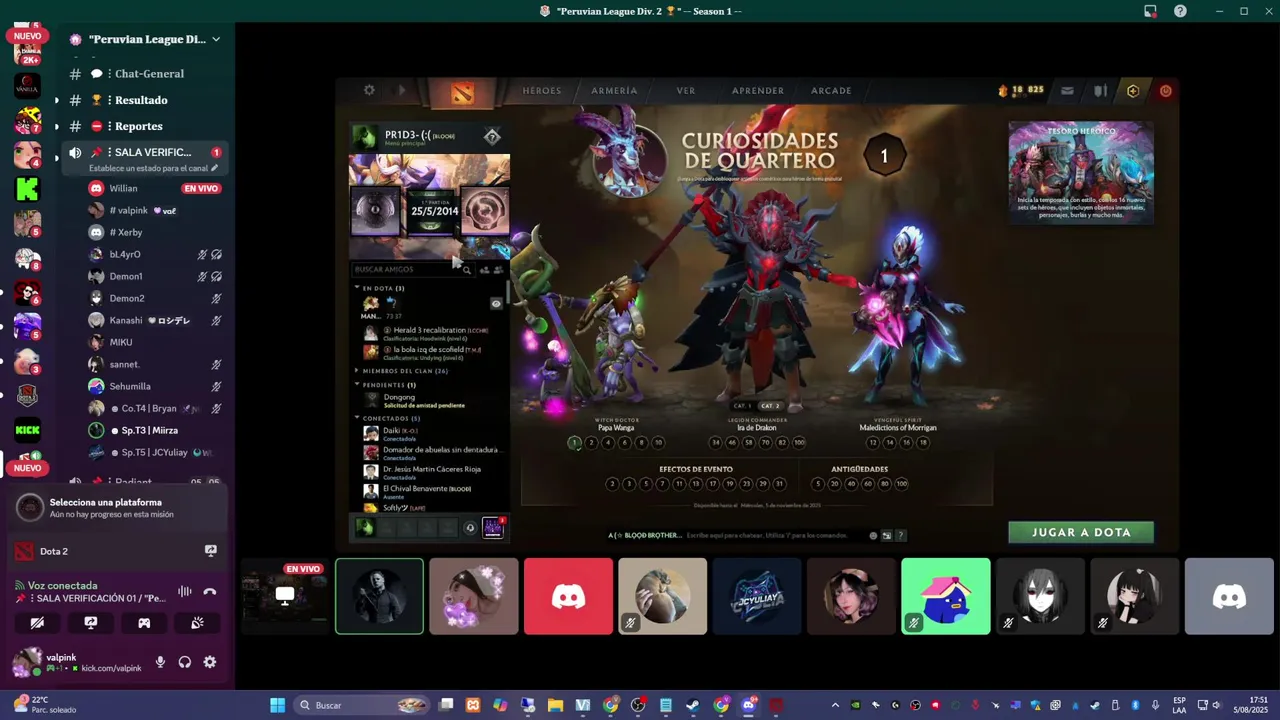Open Selecciona una plataforma quest
Viewport: 1280px width, 720px height.
pyautogui.click(x=117, y=508)
